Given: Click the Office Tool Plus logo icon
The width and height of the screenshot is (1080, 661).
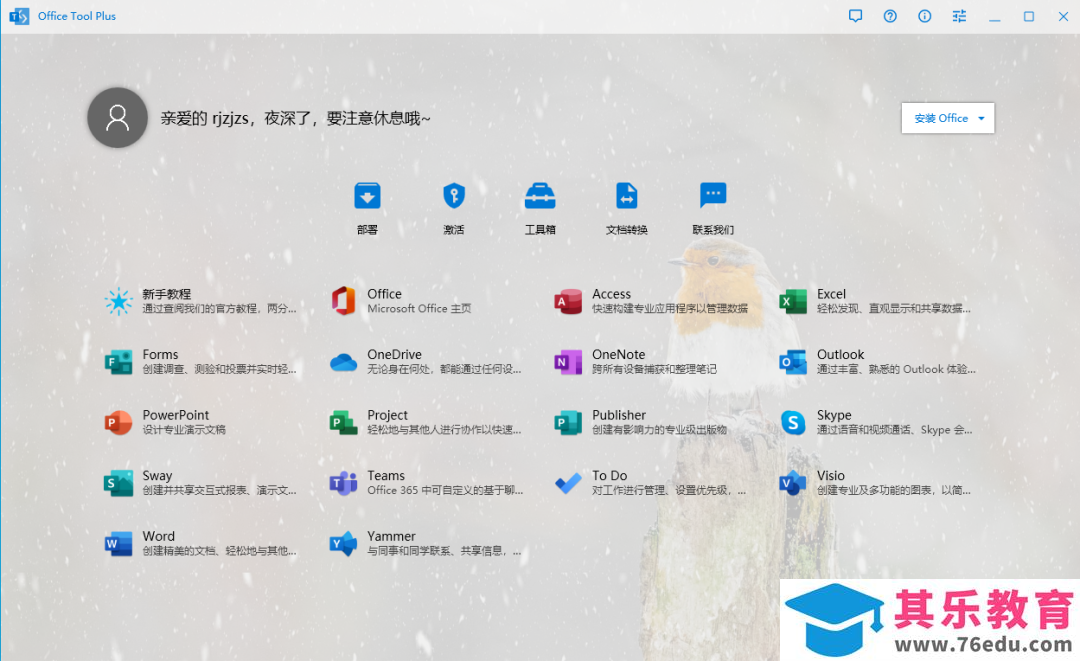Looking at the screenshot, I should pyautogui.click(x=19, y=16).
